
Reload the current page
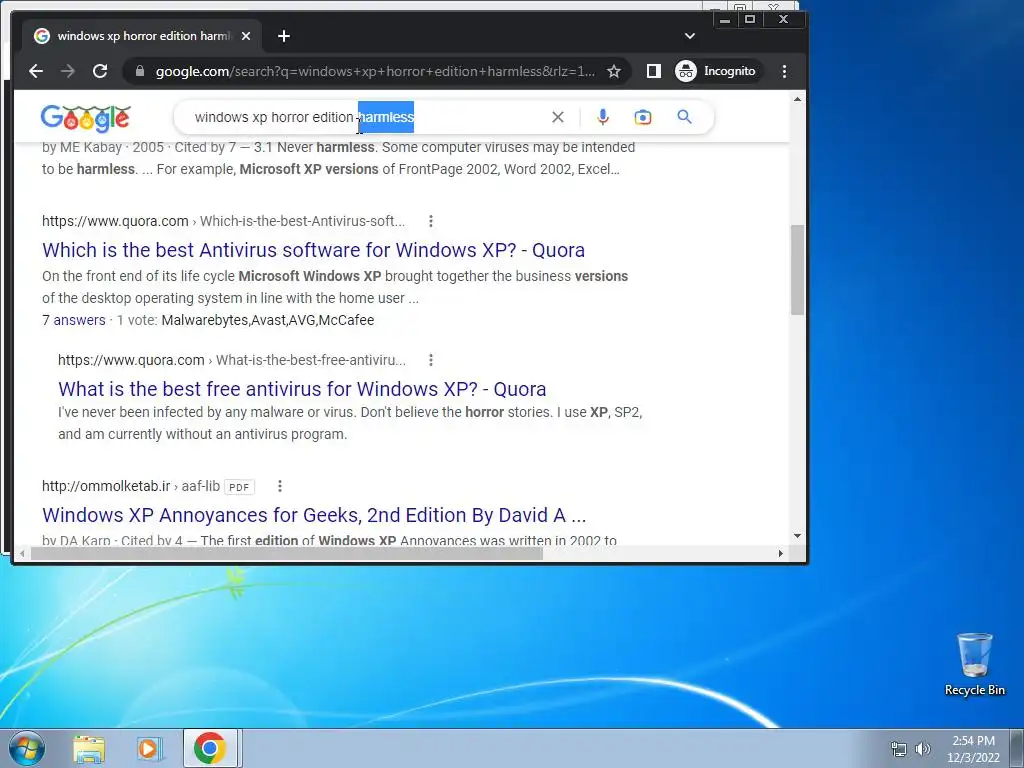point(100,71)
